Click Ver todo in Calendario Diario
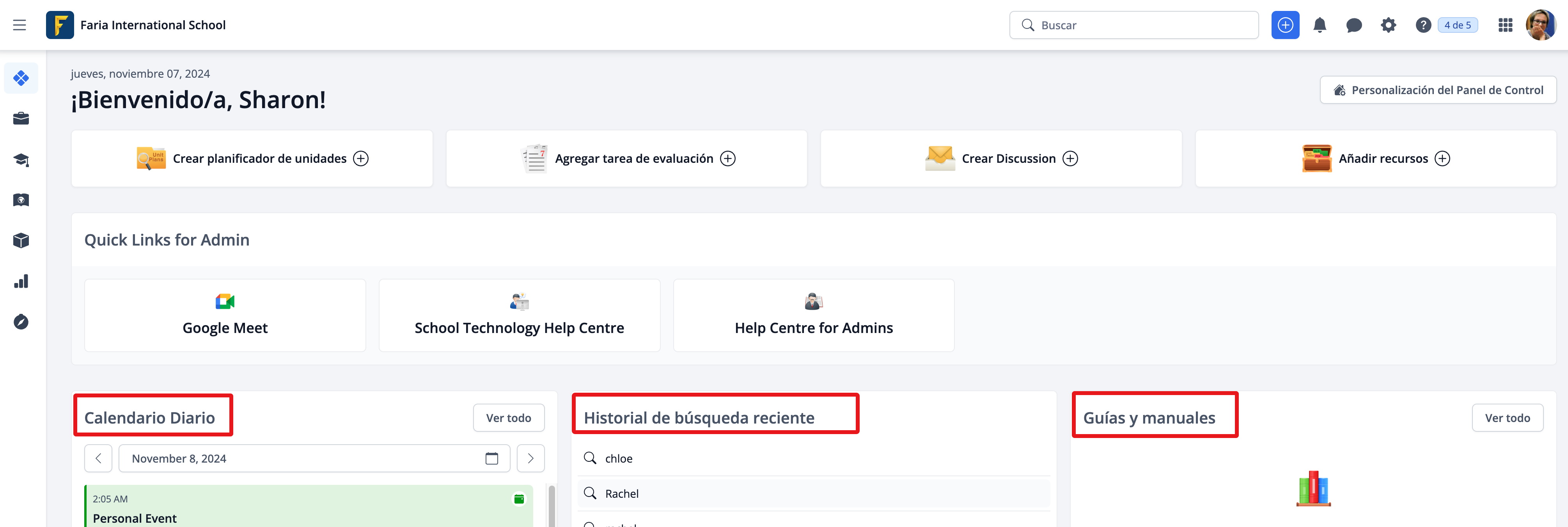Screen dimensions: 1568x527 point(508,418)
